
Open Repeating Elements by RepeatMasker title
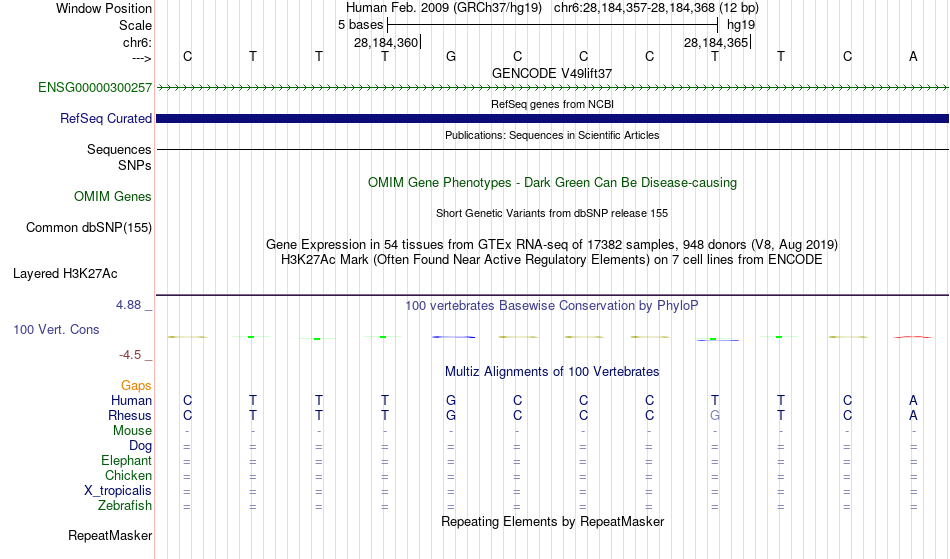click(552, 522)
